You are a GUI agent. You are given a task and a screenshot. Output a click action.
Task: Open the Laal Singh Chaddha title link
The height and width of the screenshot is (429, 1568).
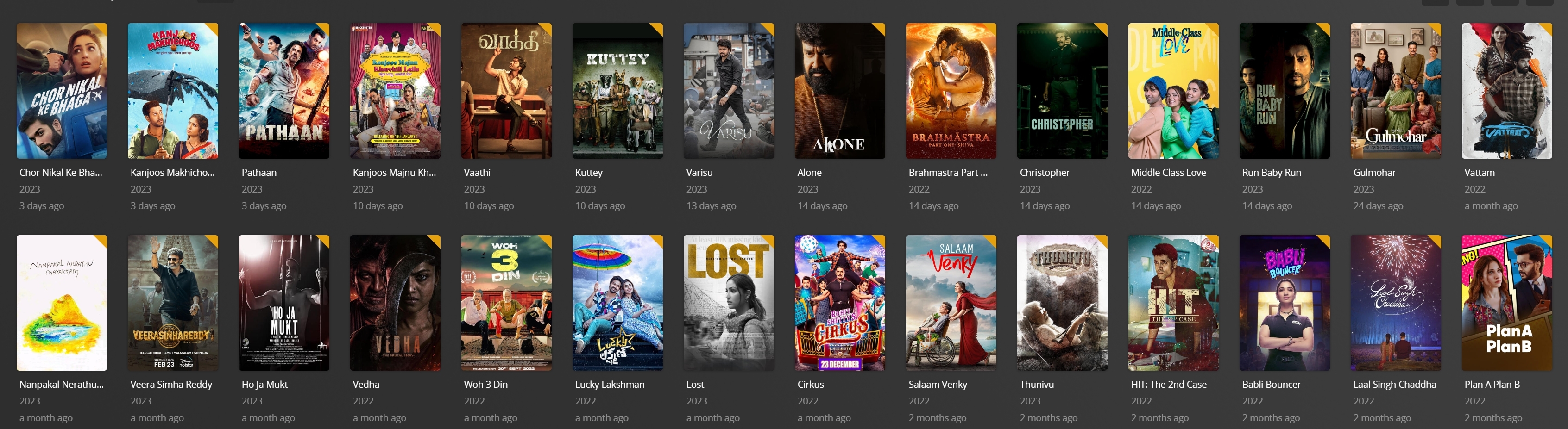[1394, 385]
